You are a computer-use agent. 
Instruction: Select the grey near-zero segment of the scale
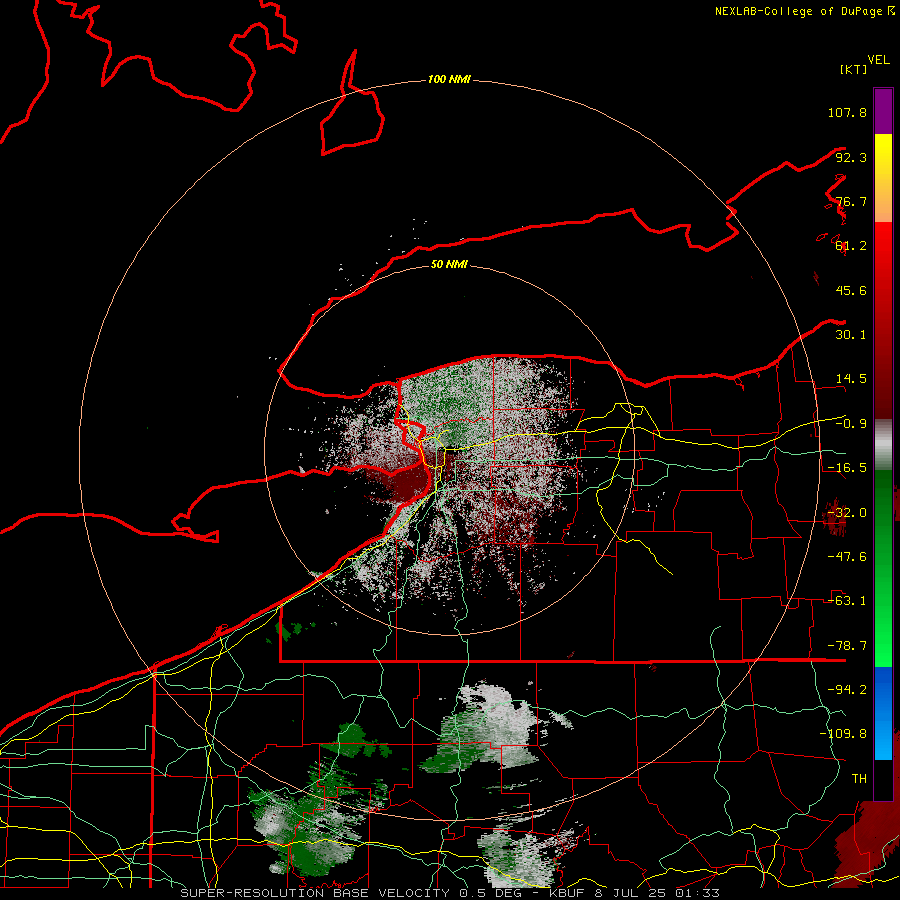883,445
